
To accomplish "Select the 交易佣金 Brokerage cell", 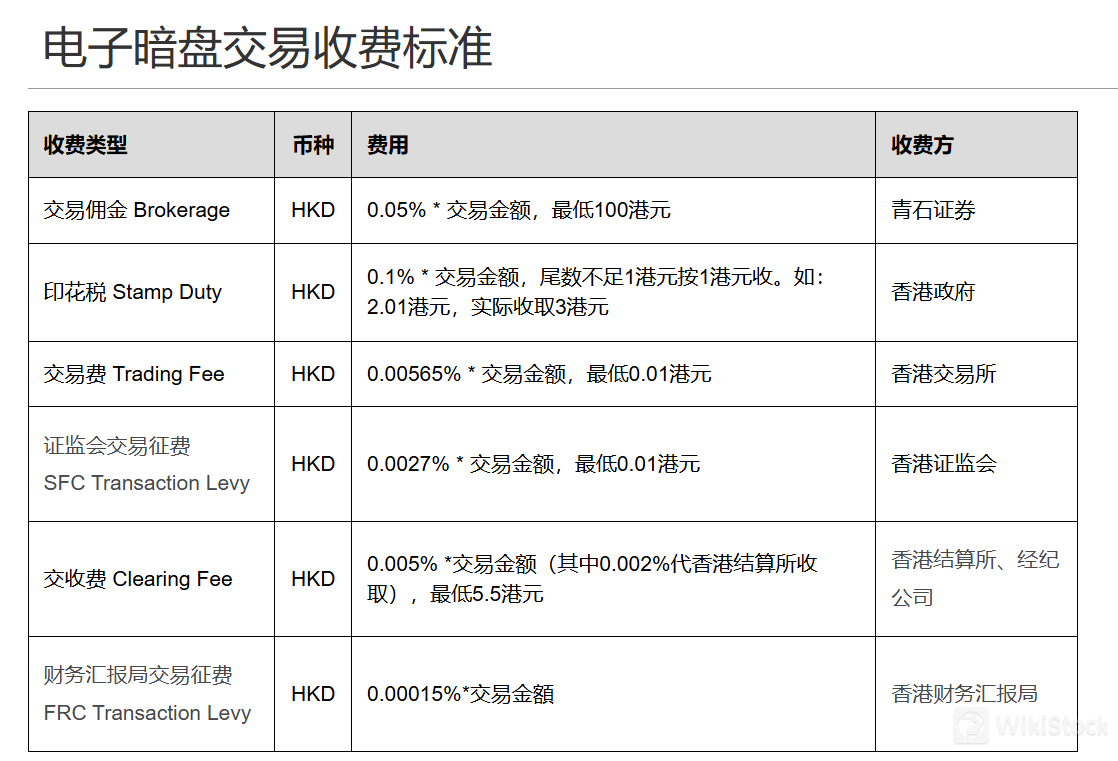I will tap(137, 210).
